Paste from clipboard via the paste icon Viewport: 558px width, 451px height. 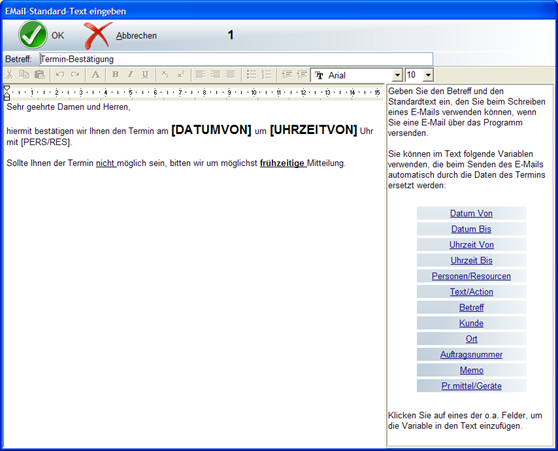pos(40,75)
